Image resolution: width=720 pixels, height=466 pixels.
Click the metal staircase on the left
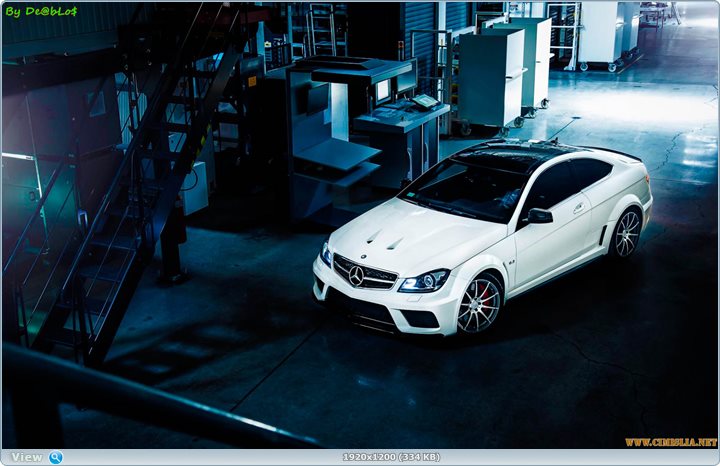click(x=120, y=200)
